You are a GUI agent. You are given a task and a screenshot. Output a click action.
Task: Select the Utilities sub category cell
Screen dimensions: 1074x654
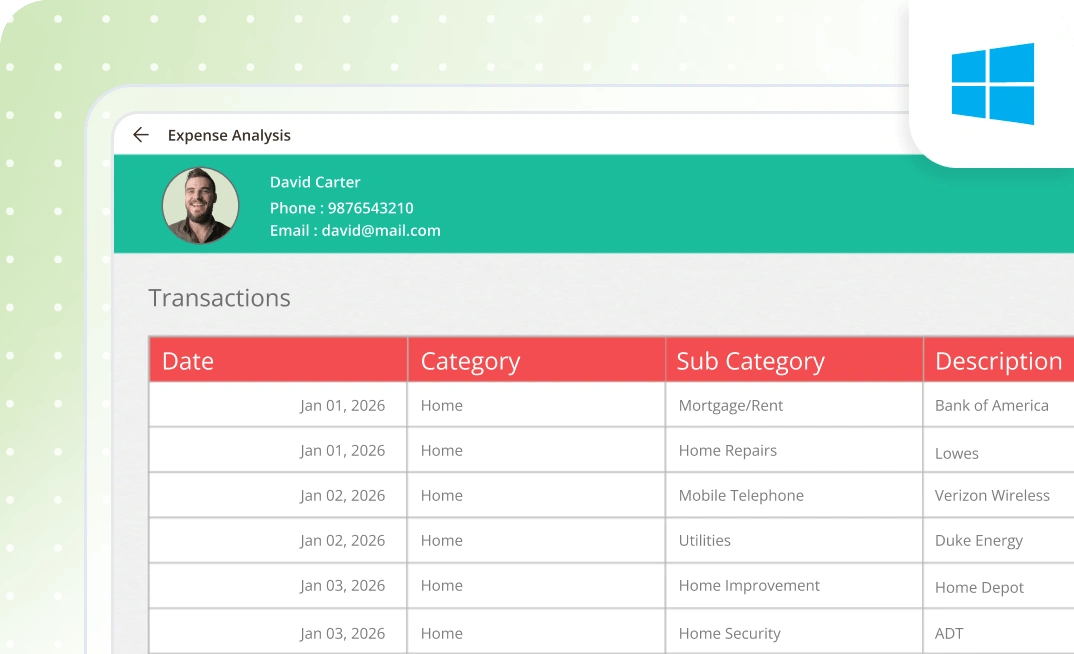(x=794, y=540)
